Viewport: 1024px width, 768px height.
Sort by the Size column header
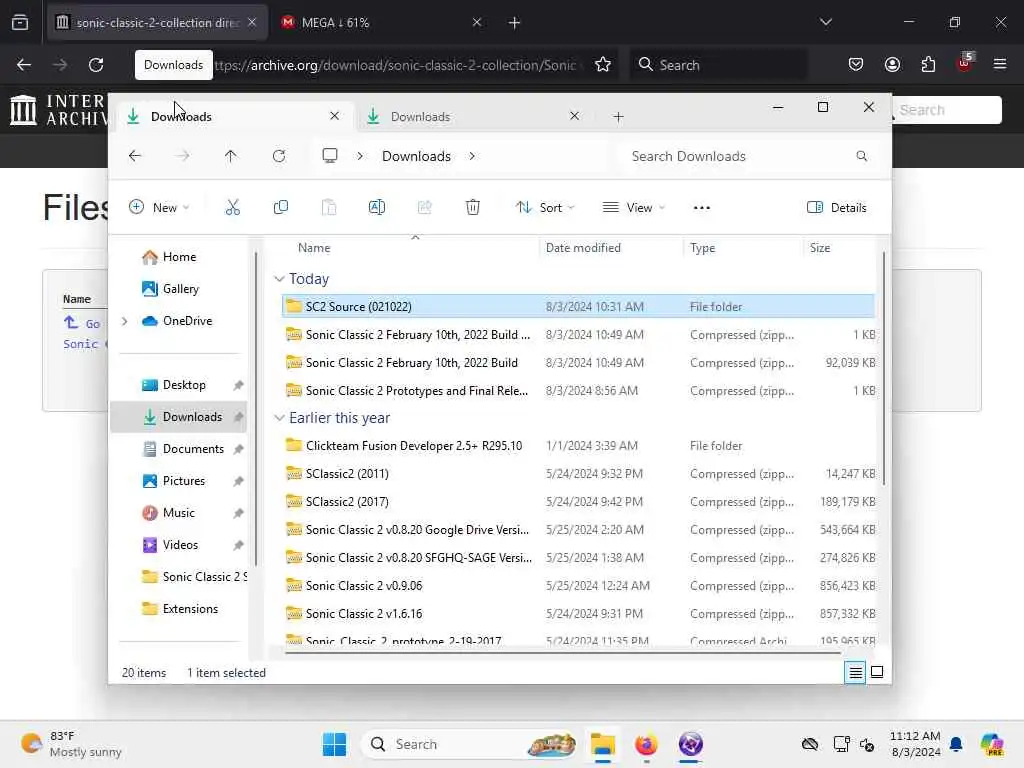point(820,248)
